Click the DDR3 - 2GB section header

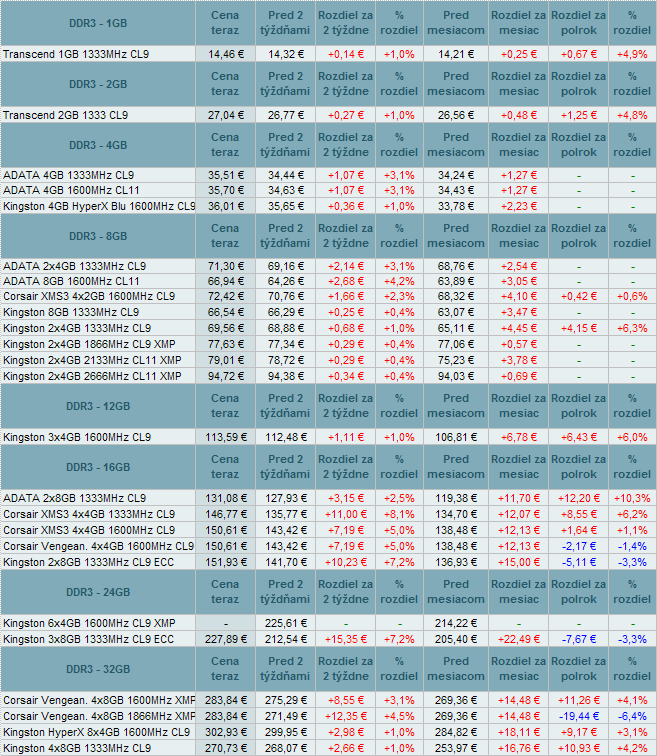[98, 84]
